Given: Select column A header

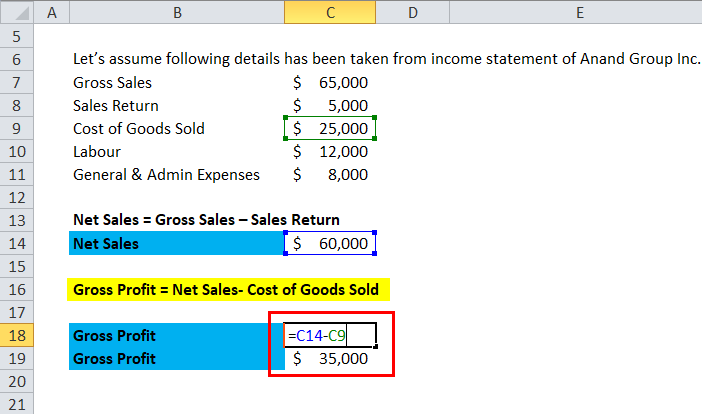Looking at the screenshot, I should (x=51, y=12).
